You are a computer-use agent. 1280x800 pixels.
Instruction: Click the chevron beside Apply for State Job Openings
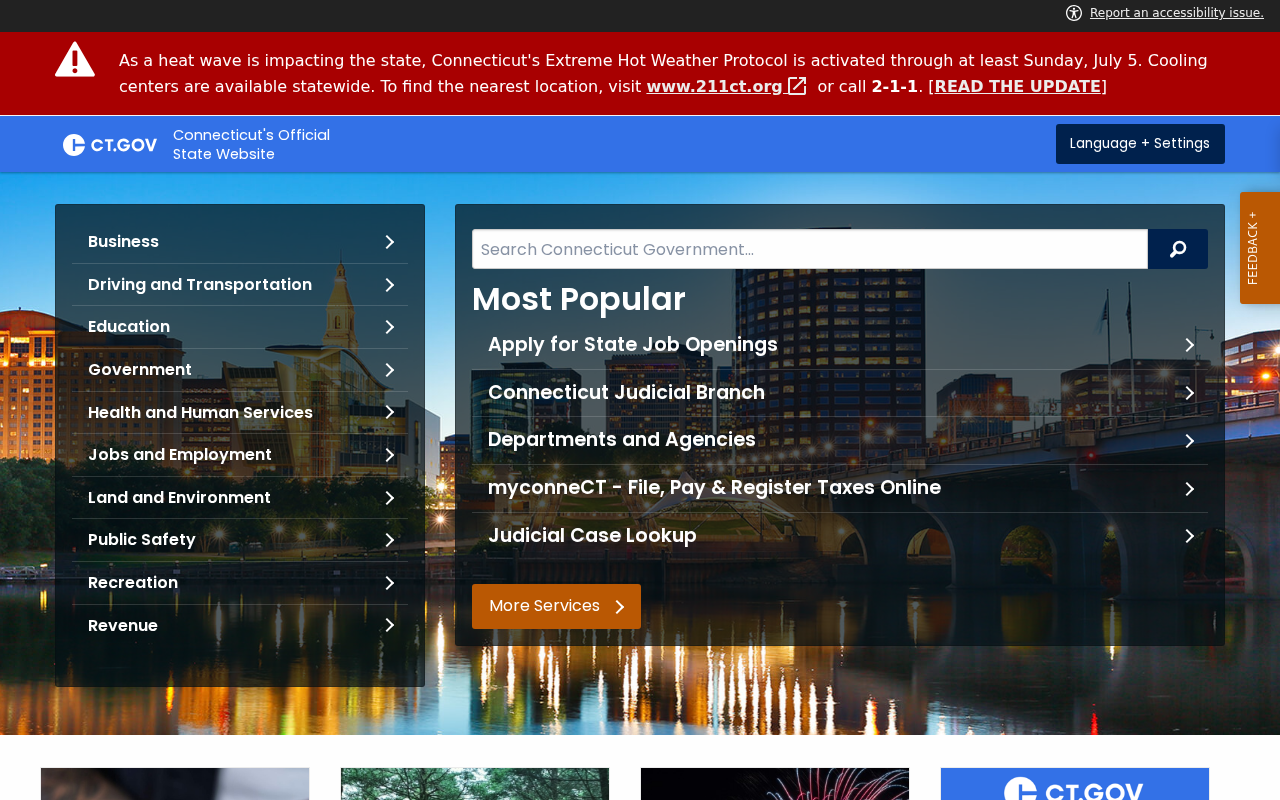tap(1190, 345)
